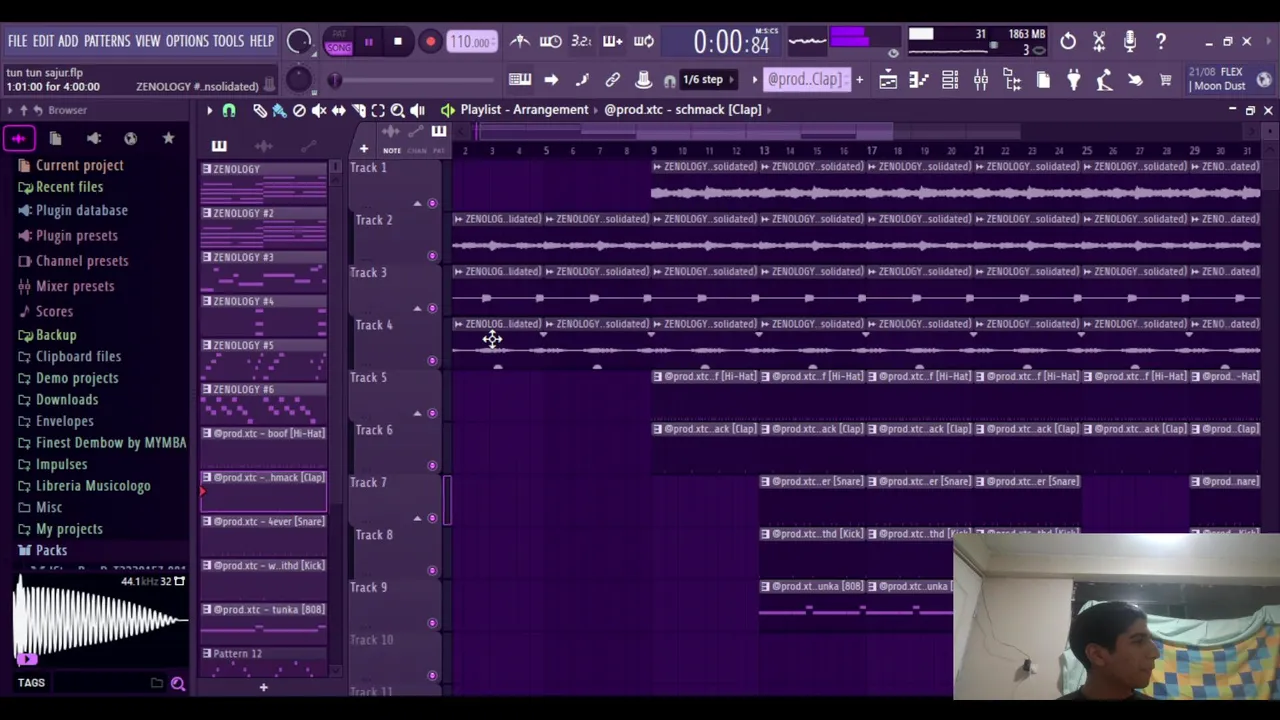
Task: Add new pattern in picker panel bottom plus
Action: 263,687
